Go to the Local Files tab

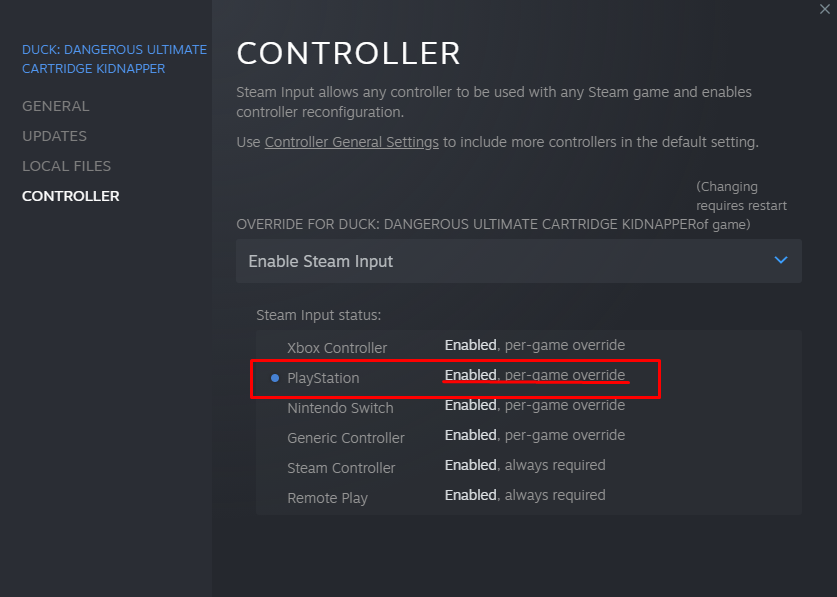(x=67, y=166)
